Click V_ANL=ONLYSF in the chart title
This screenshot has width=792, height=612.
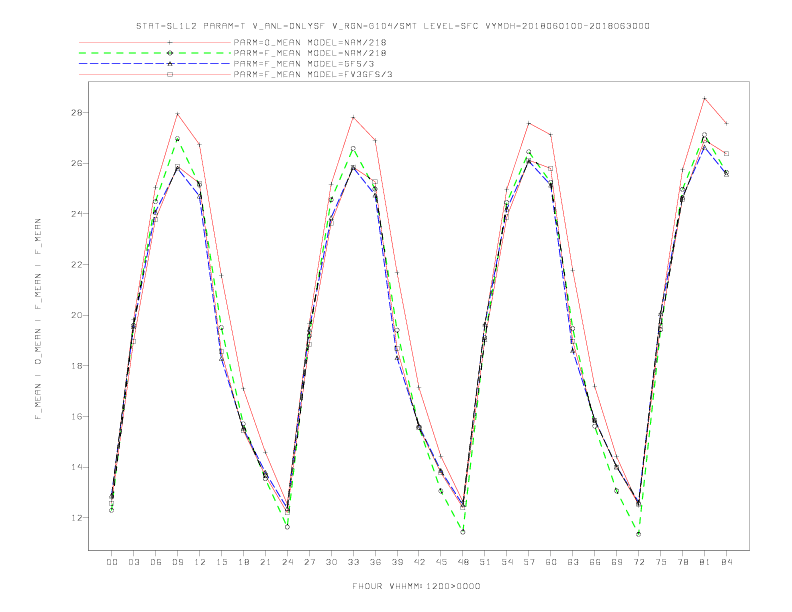coord(289,26)
